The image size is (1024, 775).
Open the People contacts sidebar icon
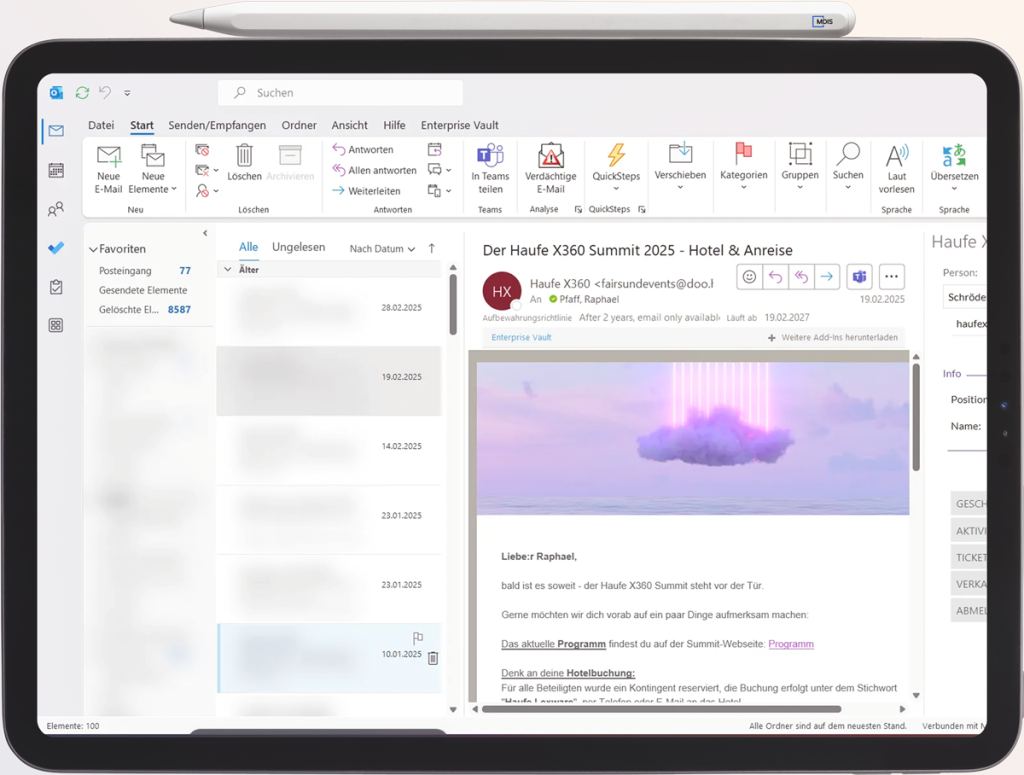(56, 210)
